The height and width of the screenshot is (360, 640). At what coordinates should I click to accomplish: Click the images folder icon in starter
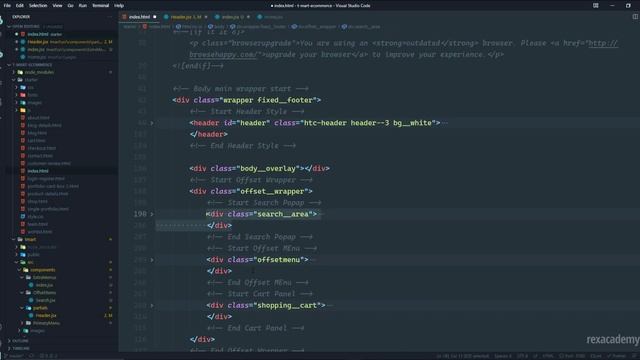point(23,103)
